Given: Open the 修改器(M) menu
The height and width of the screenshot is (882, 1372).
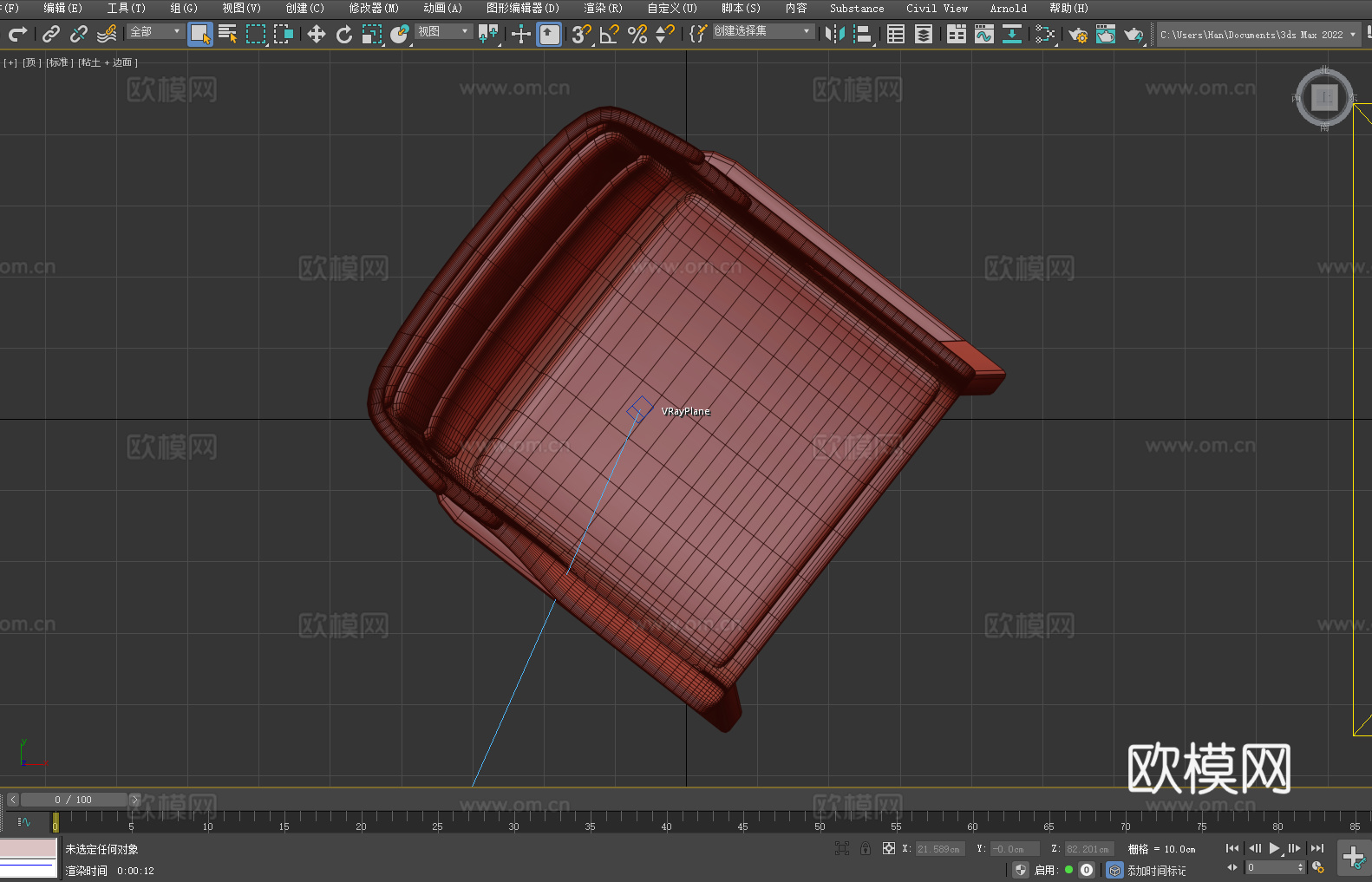Looking at the screenshot, I should 374,8.
